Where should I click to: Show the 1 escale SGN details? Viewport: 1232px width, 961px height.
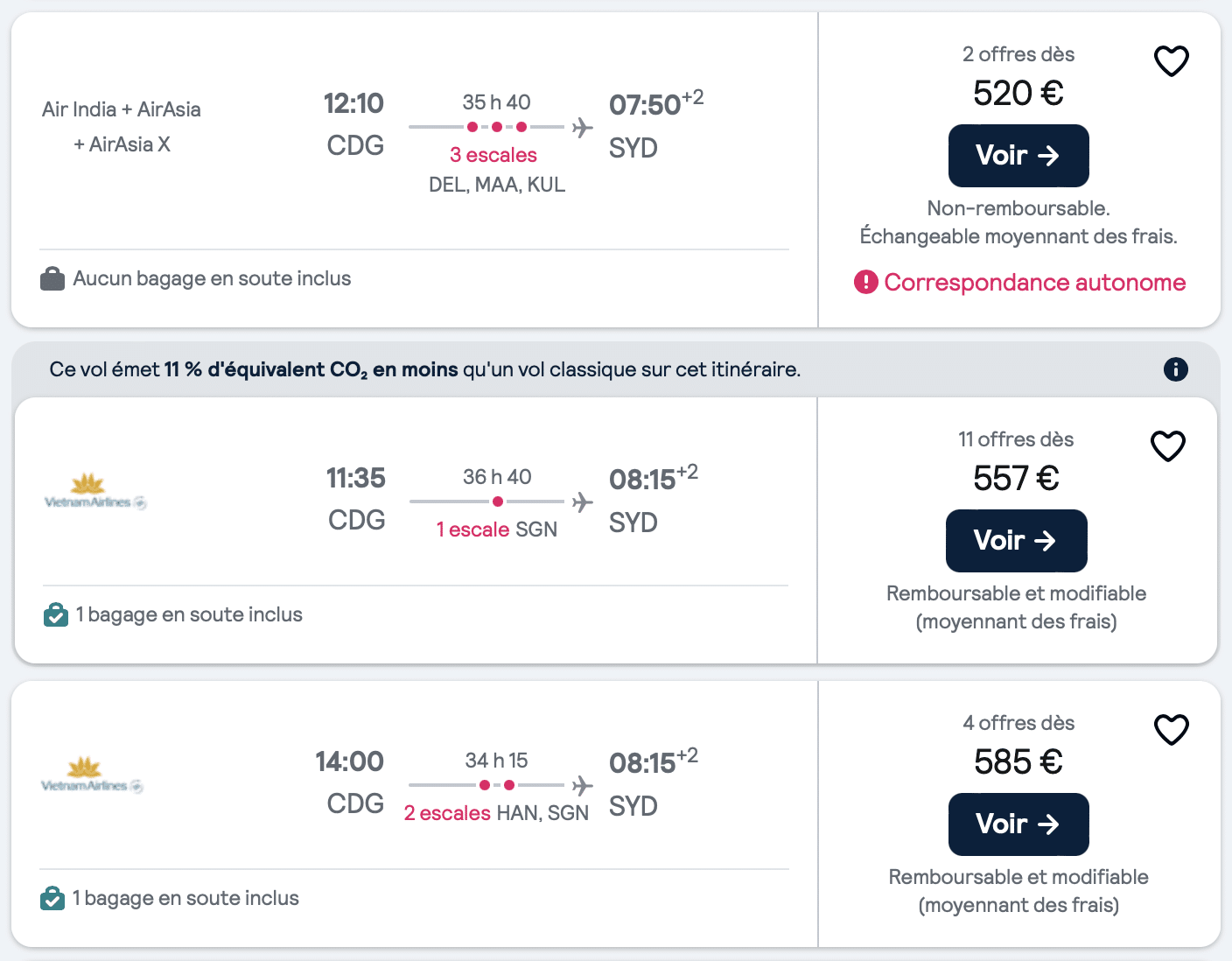click(x=496, y=530)
